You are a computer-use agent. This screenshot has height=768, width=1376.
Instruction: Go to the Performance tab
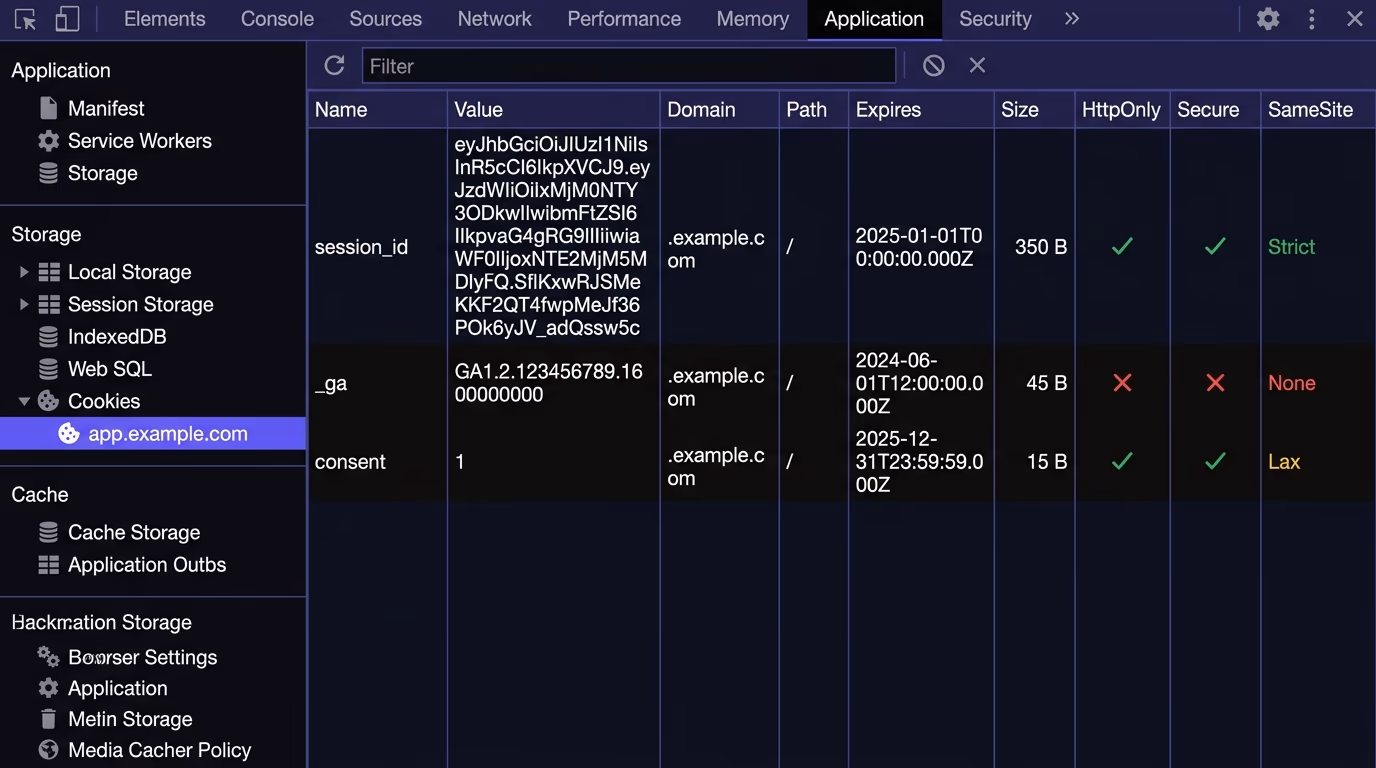[624, 19]
